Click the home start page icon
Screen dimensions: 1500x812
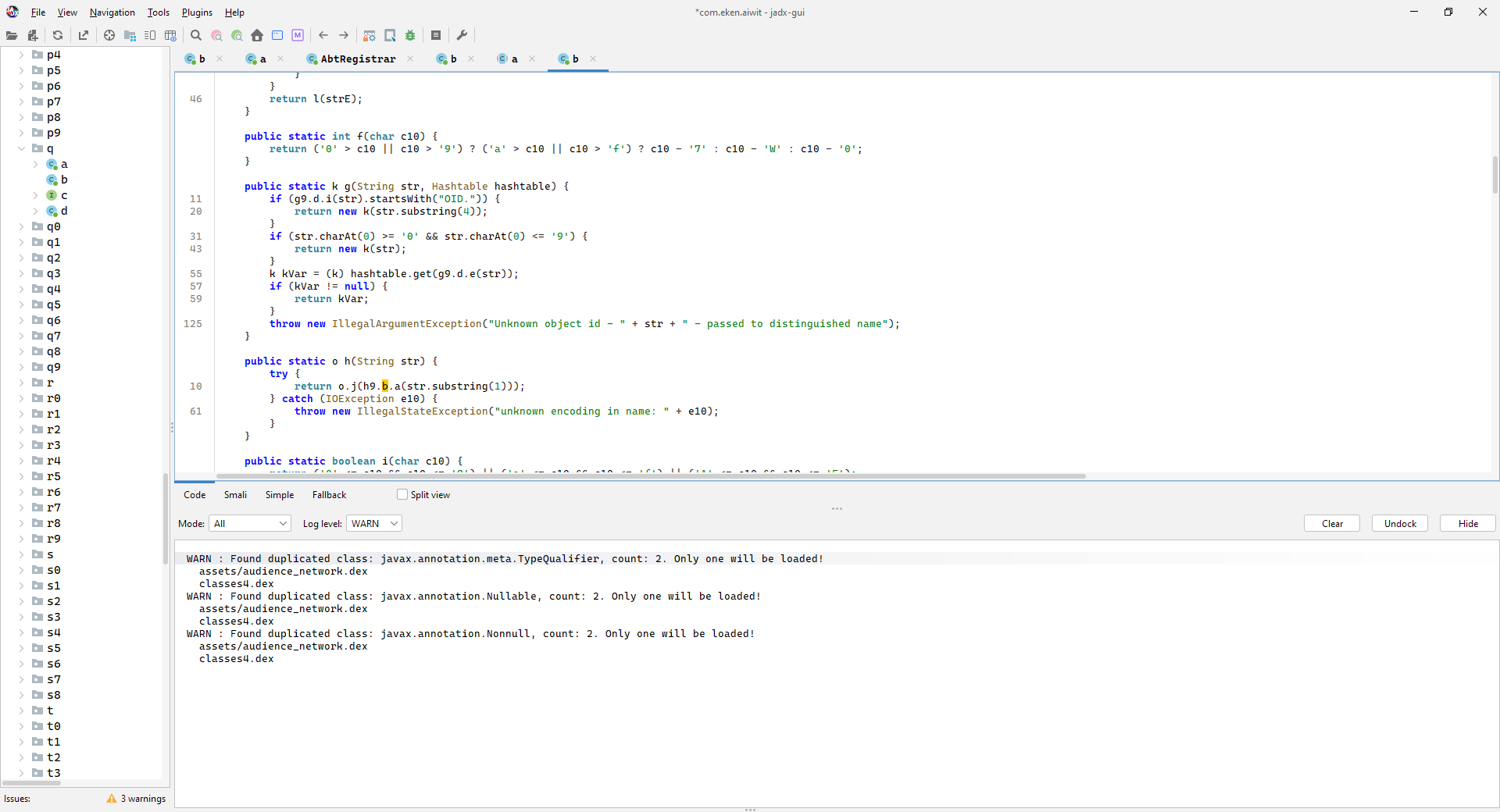point(257,35)
